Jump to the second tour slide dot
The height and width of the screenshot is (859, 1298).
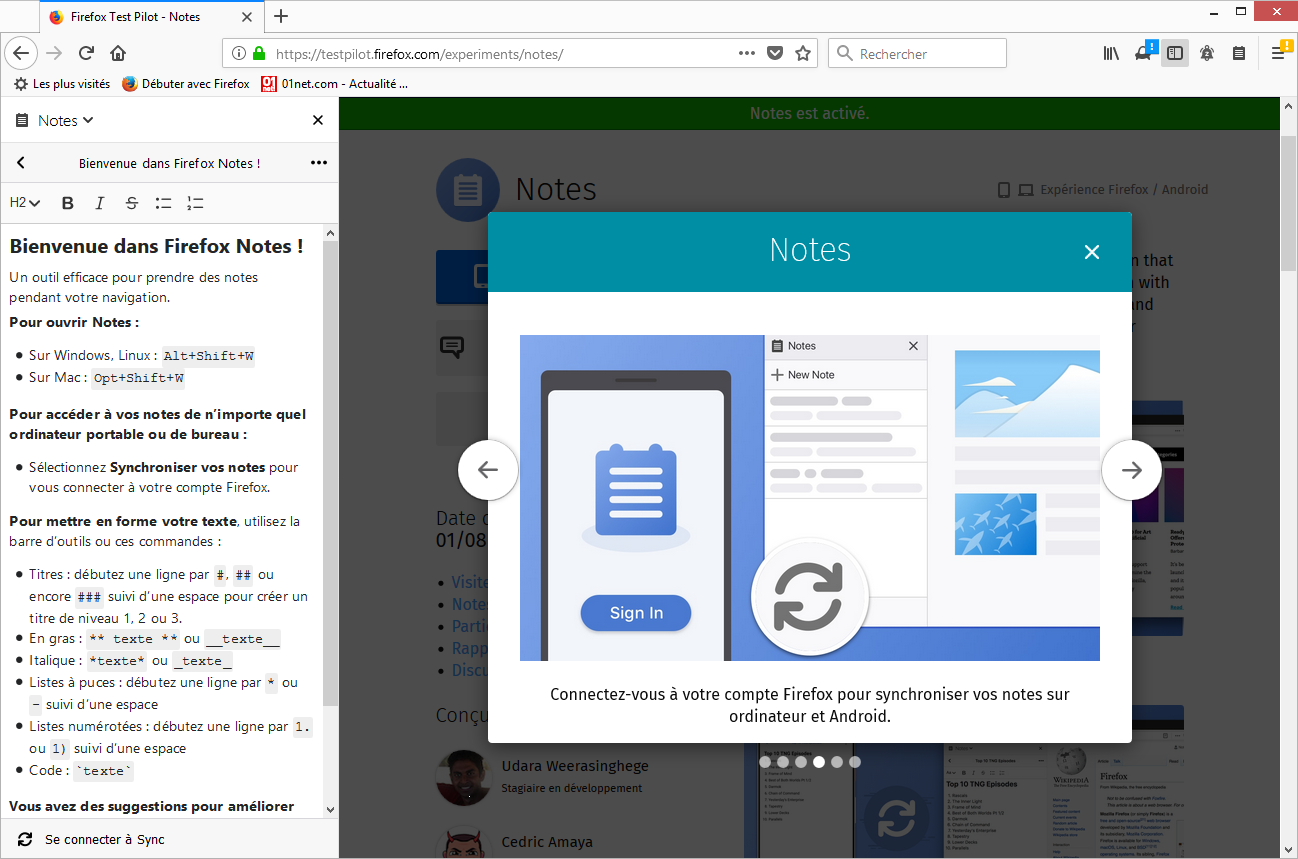pyautogui.click(x=783, y=762)
